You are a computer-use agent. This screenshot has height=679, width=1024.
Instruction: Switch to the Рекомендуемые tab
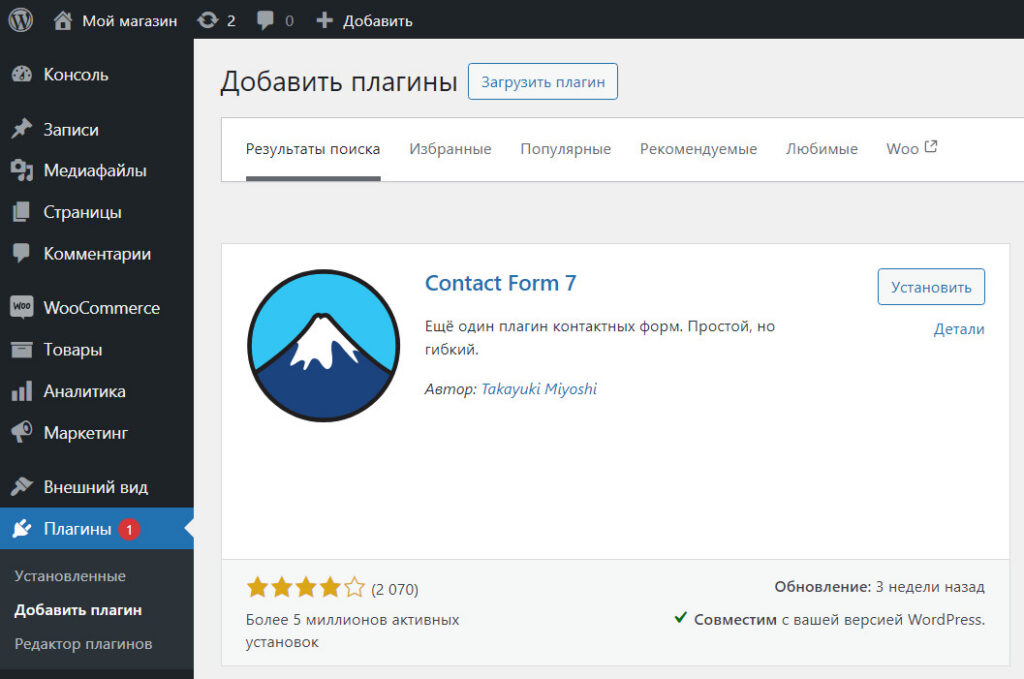pyautogui.click(x=698, y=149)
